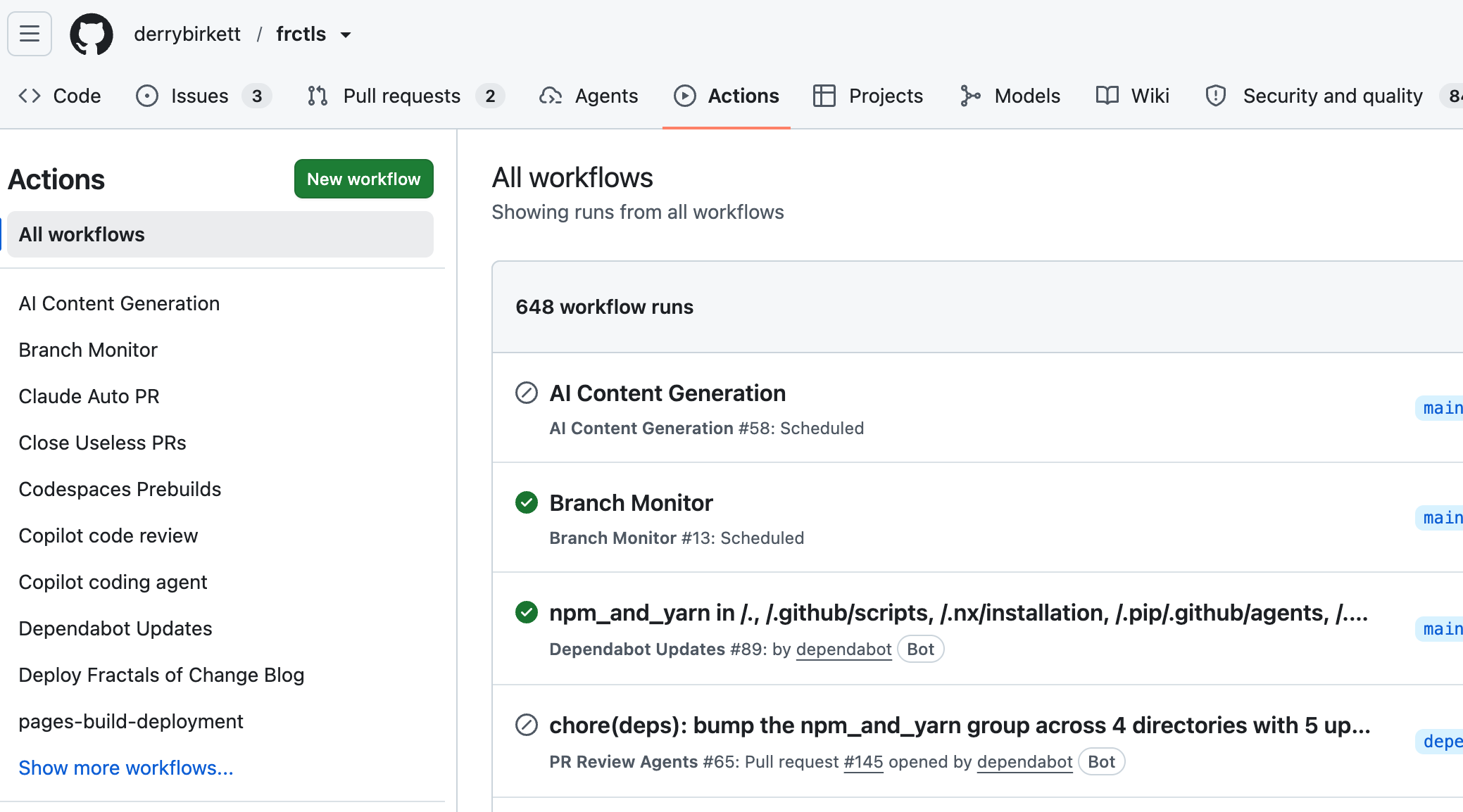Open derrybirkett owner profile link
The width and height of the screenshot is (1463, 812).
coord(187,34)
